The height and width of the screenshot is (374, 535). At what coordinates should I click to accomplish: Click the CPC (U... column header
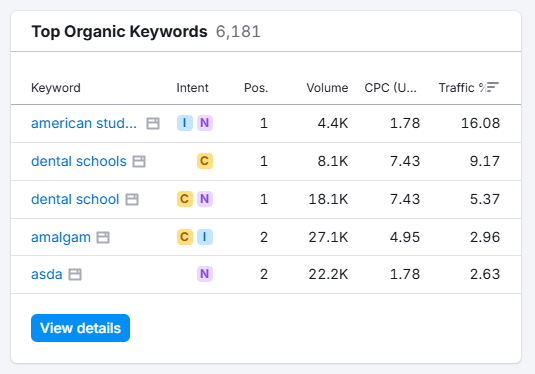point(391,88)
